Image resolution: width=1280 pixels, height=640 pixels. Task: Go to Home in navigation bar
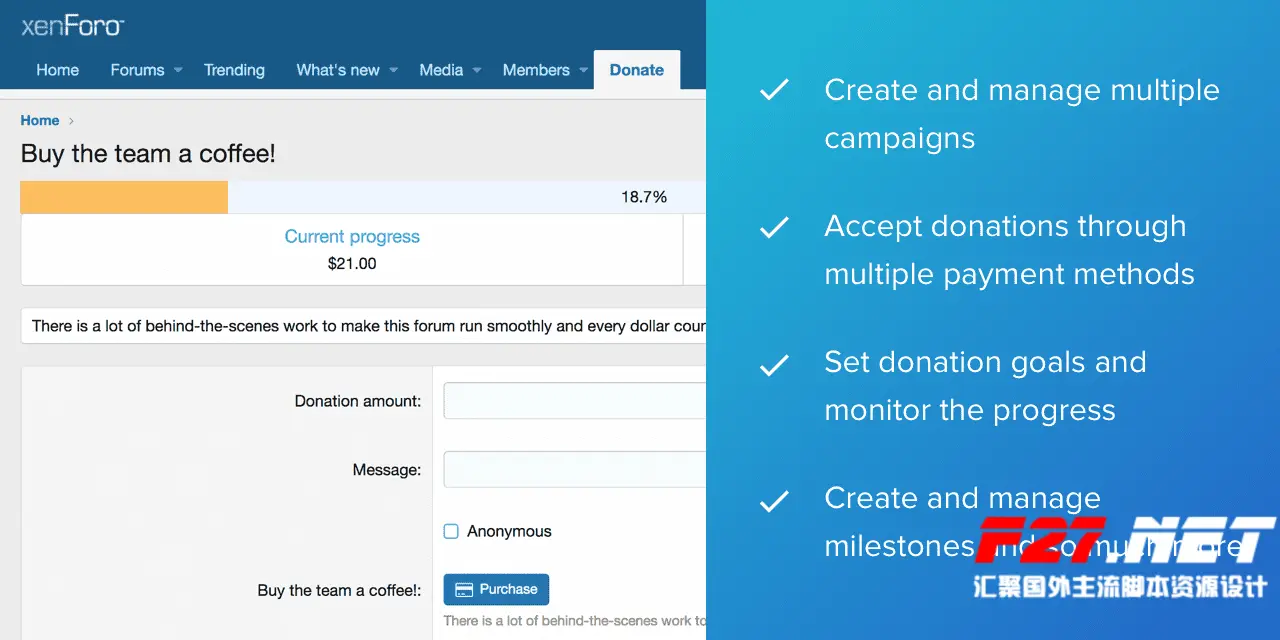tap(57, 70)
